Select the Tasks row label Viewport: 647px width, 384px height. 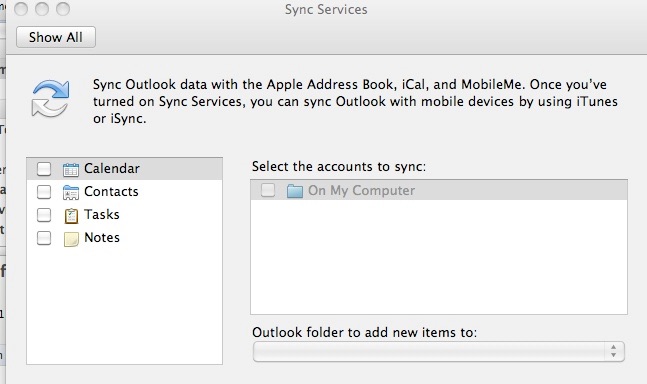102,215
